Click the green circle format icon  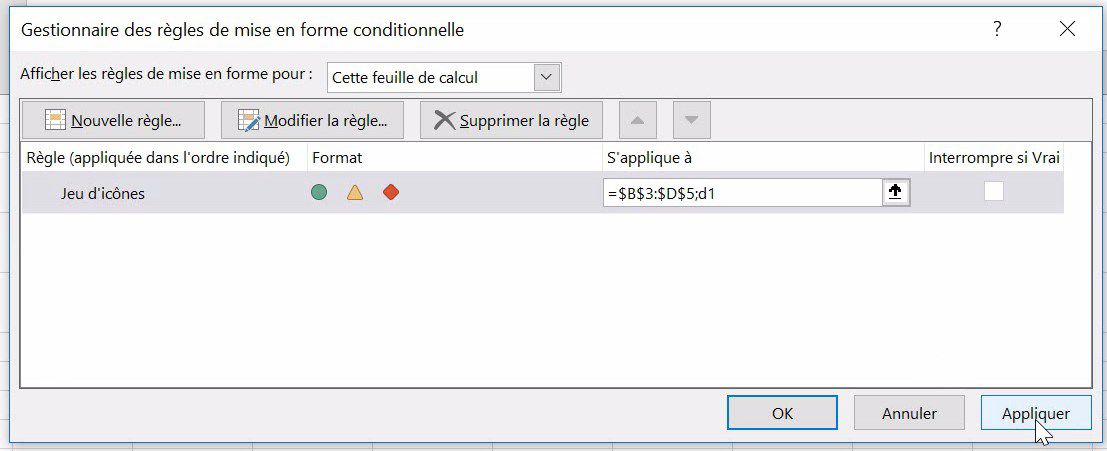coord(319,193)
